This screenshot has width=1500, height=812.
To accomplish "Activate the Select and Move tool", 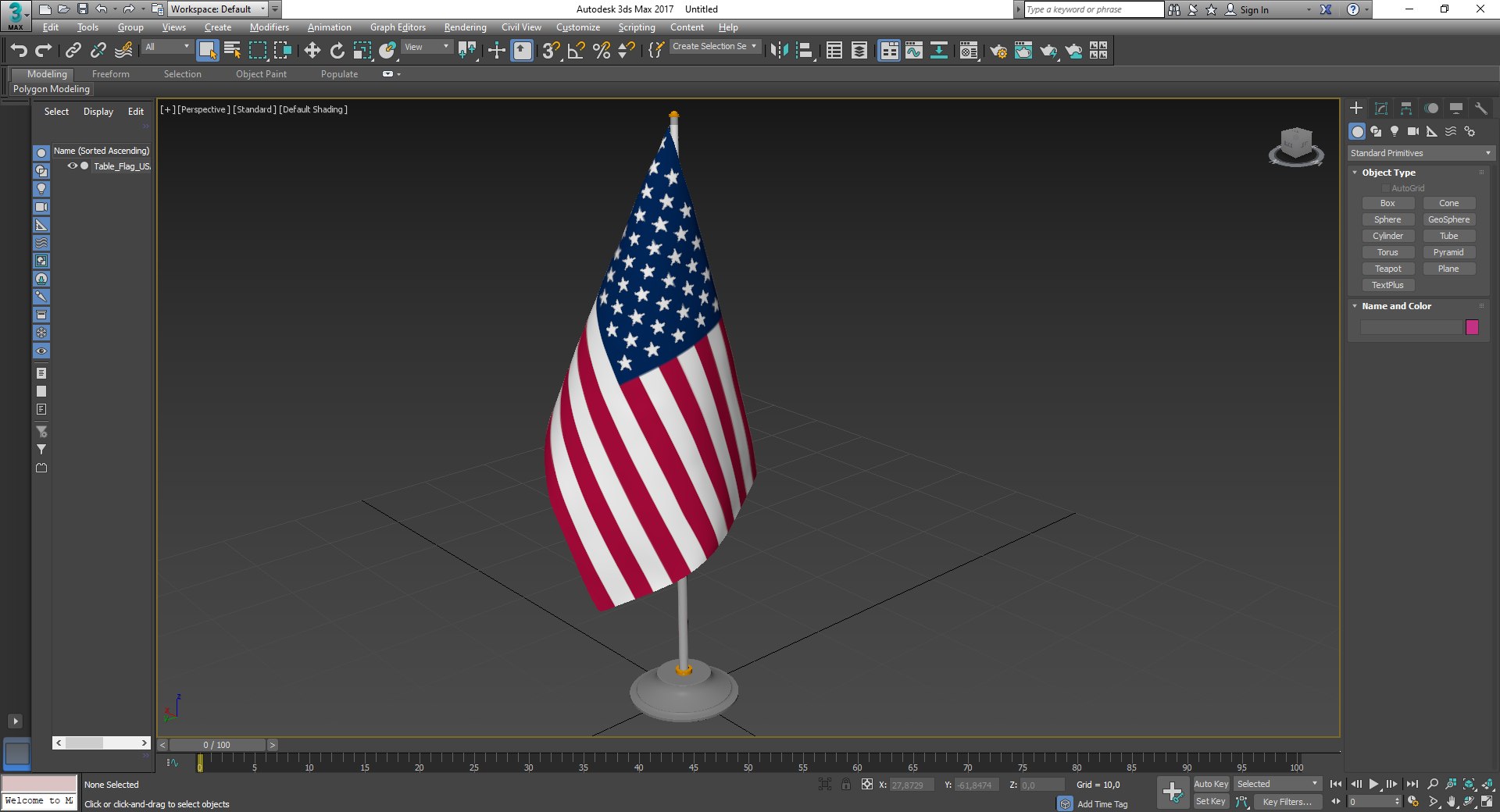I will (312, 51).
